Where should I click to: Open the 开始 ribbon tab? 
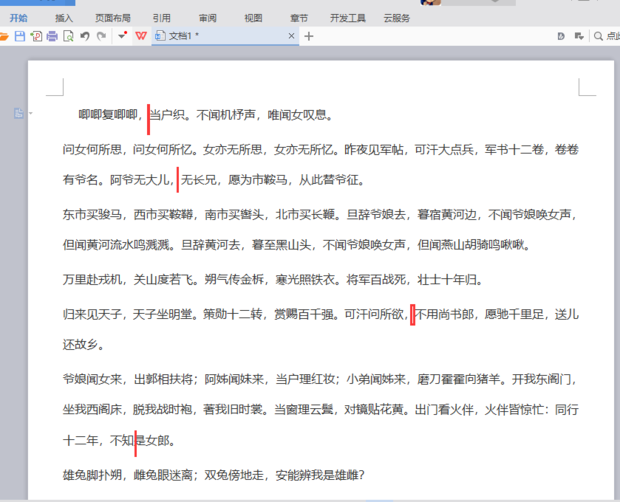19,18
